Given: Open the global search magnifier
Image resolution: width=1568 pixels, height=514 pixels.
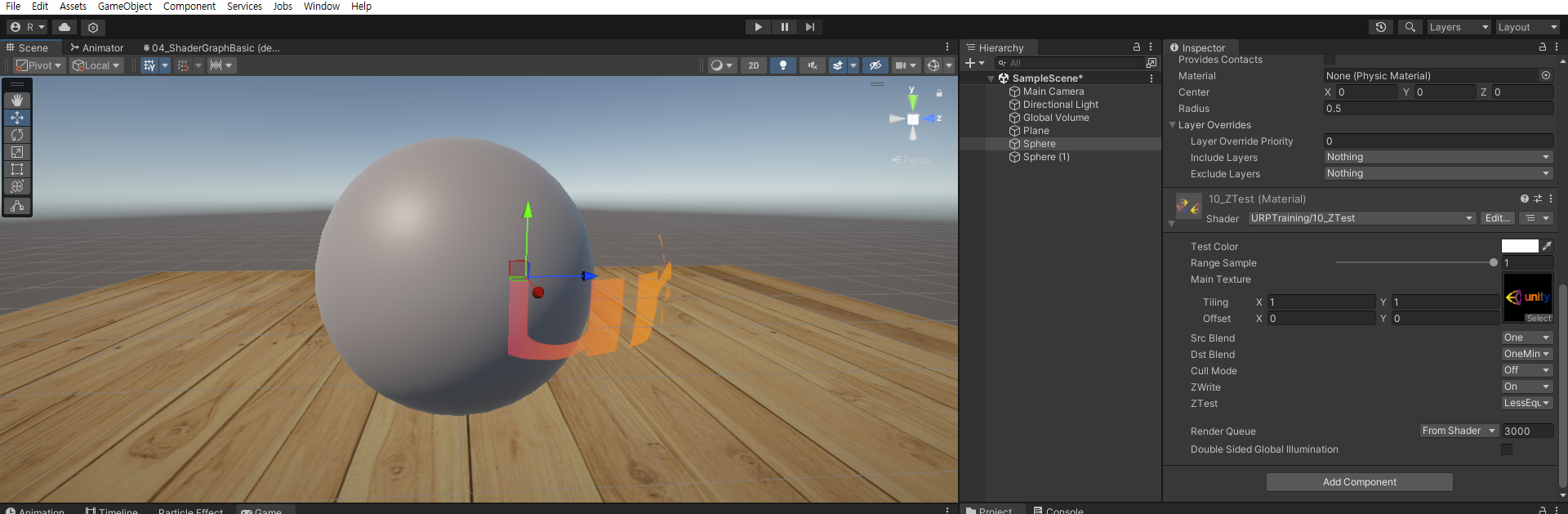Looking at the screenshot, I should click(1410, 27).
